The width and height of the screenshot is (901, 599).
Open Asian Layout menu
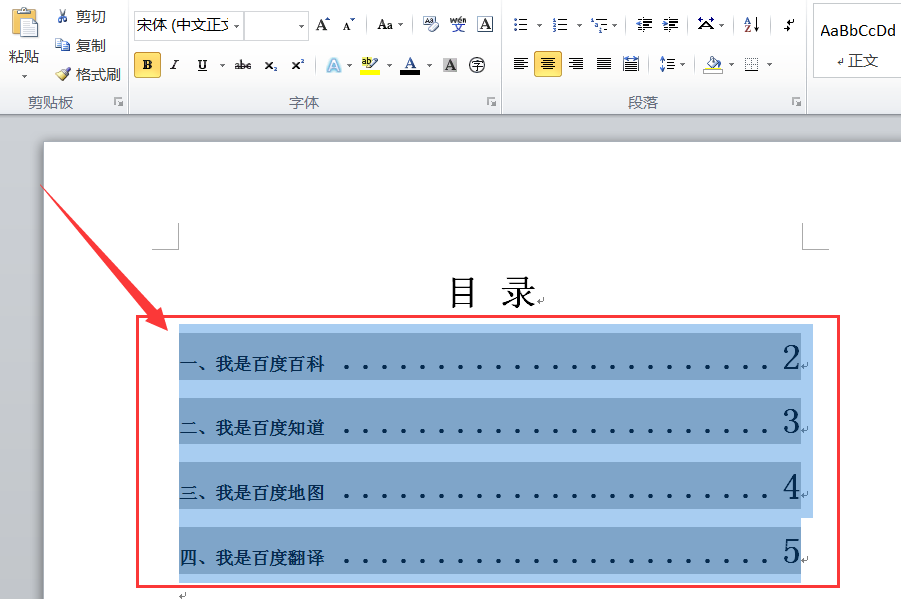pyautogui.click(x=710, y=25)
